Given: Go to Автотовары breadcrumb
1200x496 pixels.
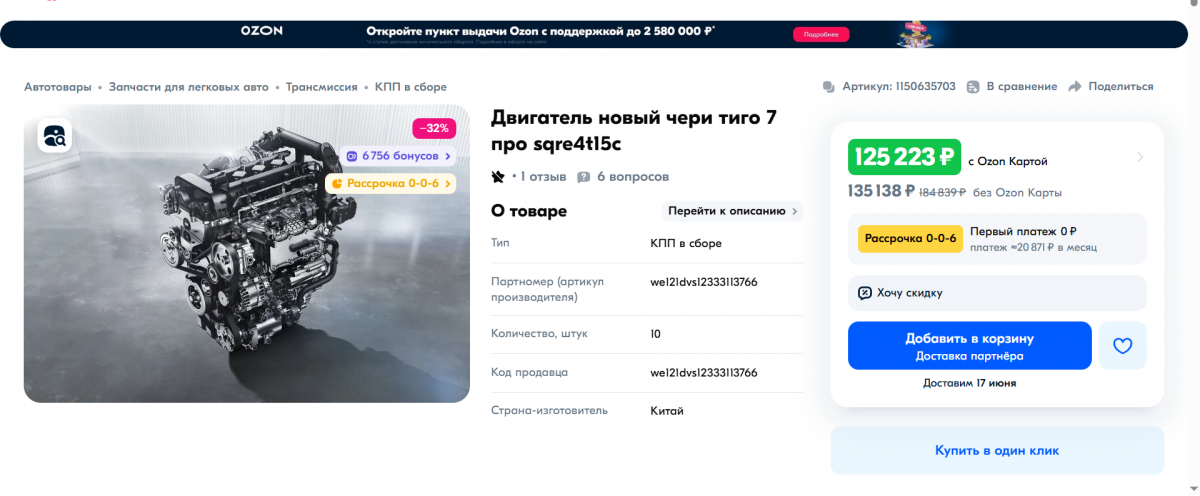Looking at the screenshot, I should 58,87.
